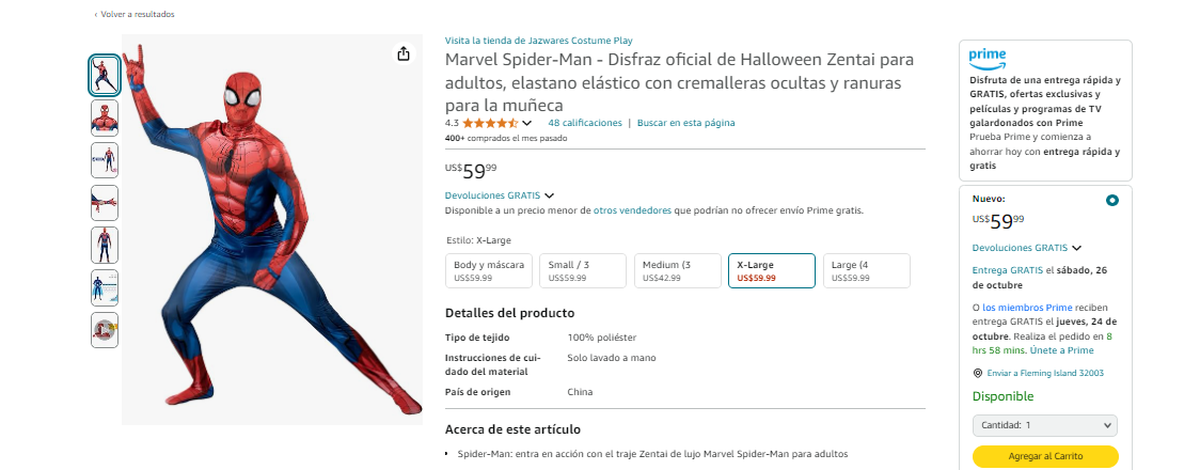The width and height of the screenshot is (1200, 470).
Task: Select the Body y máscara style option
Action: 488,271
